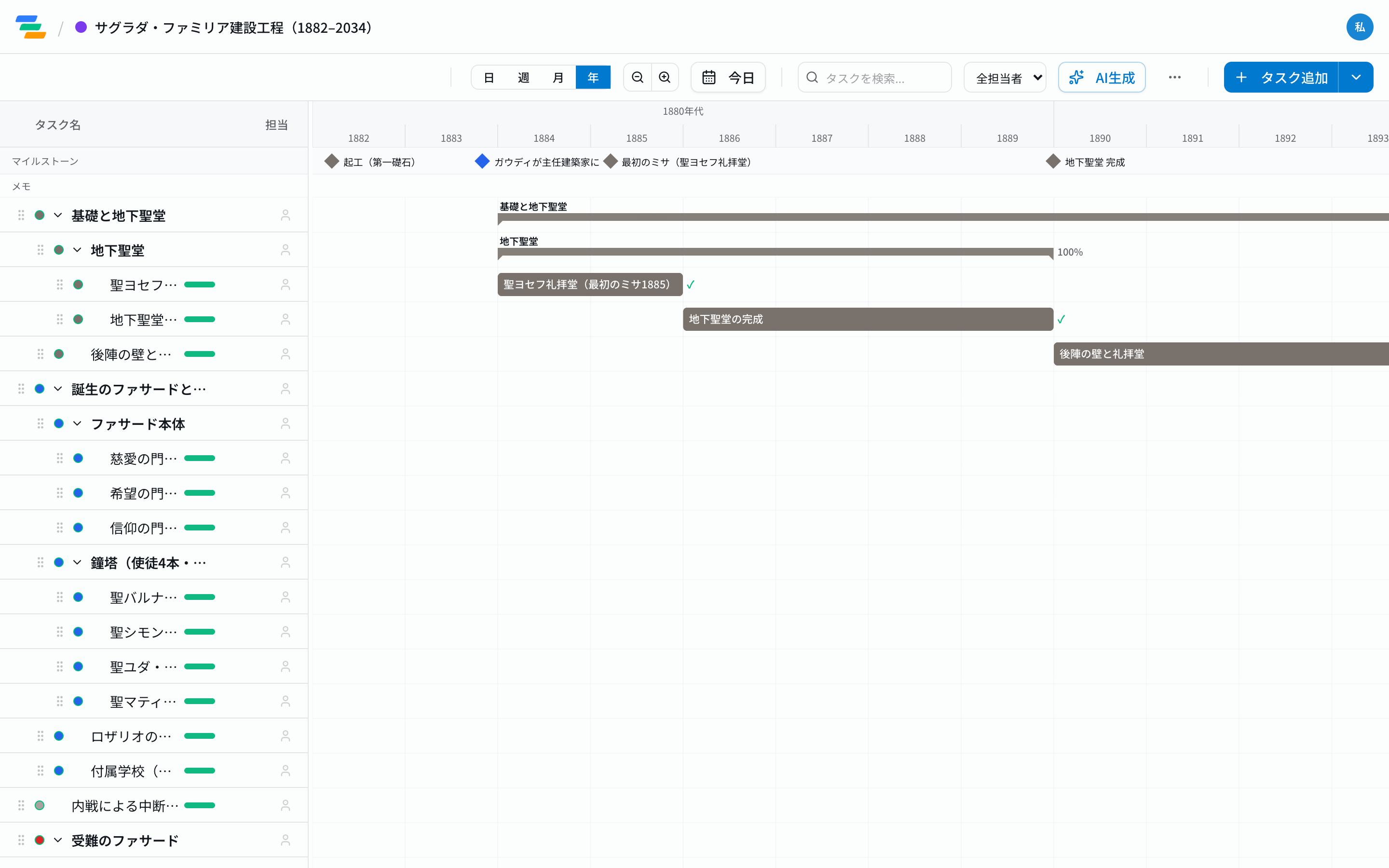Click blue status dot of 信仰の門… row
Viewport: 1389px width, 868px height.
click(x=78, y=528)
